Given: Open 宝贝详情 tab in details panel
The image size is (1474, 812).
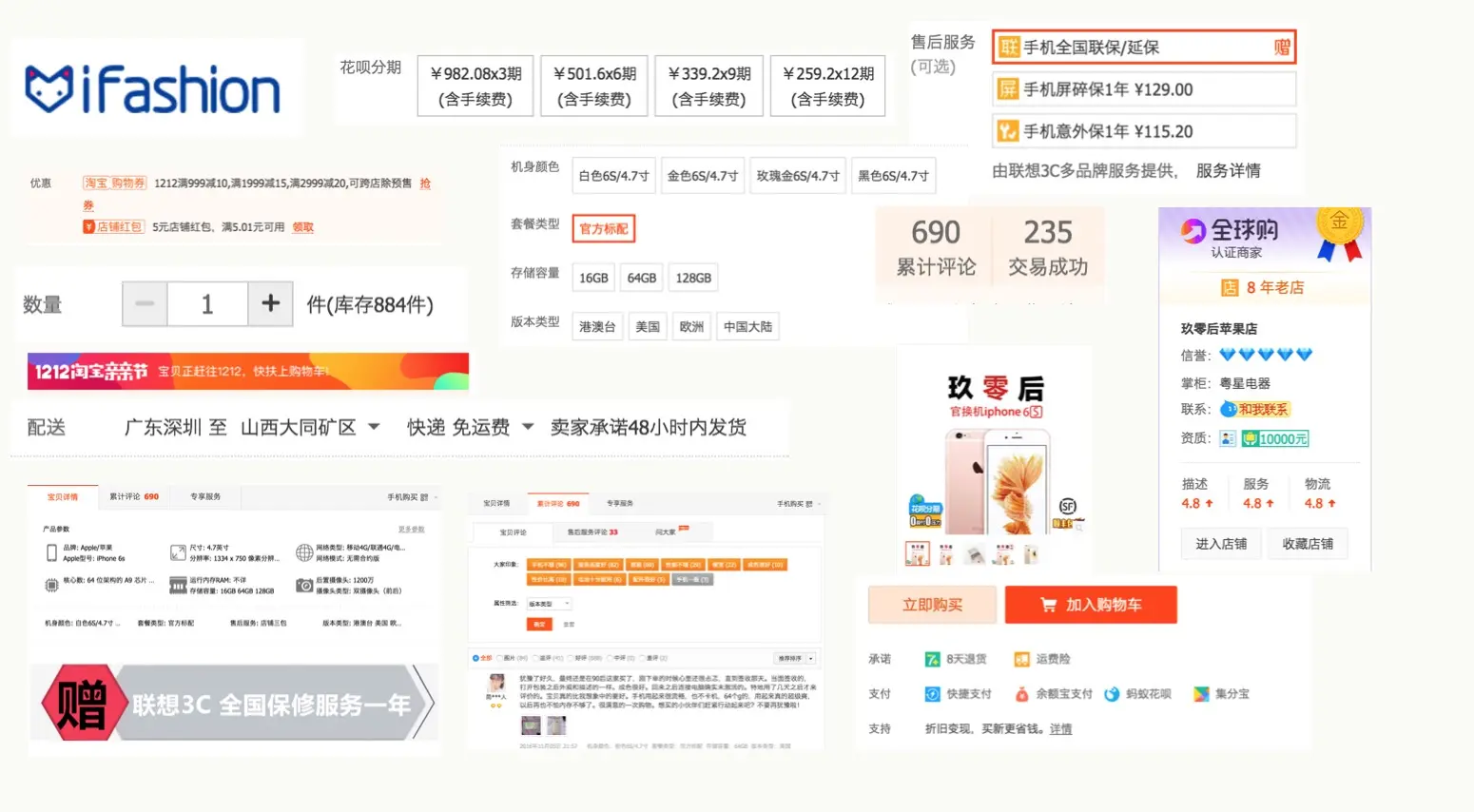Looking at the screenshot, I should 63,496.
